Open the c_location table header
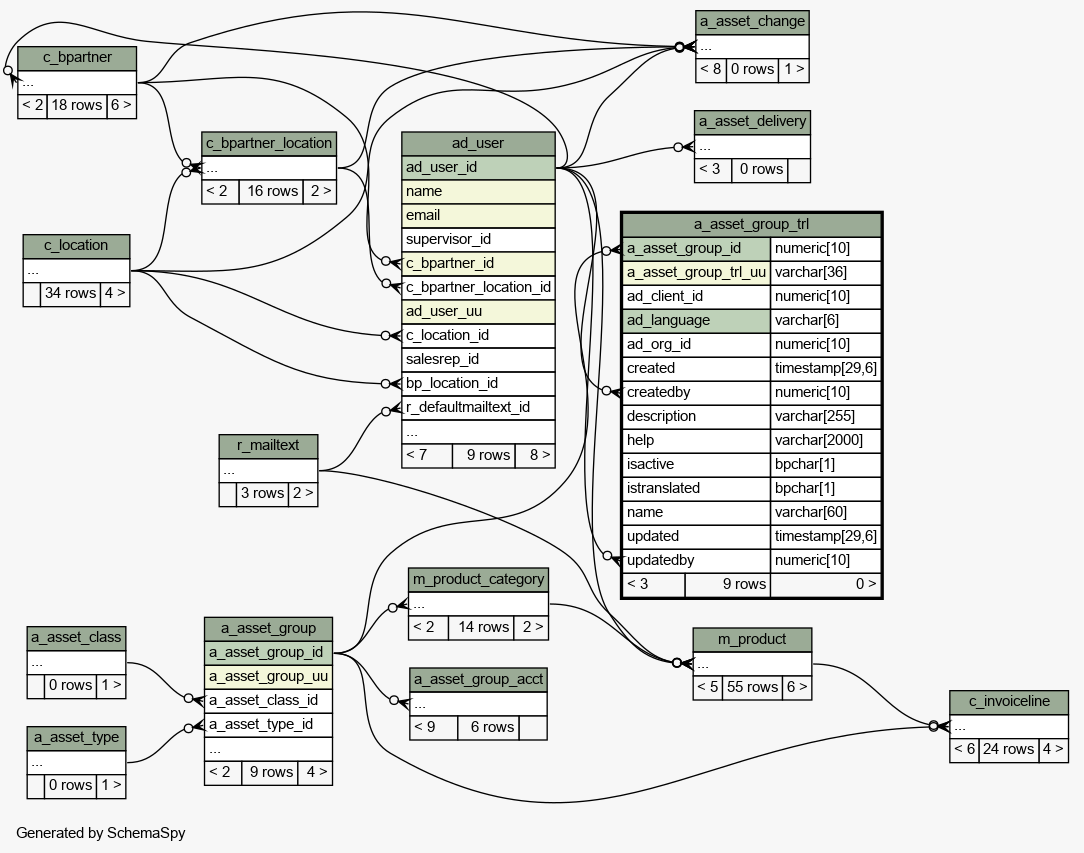The width and height of the screenshot is (1084, 853). [x=76, y=246]
